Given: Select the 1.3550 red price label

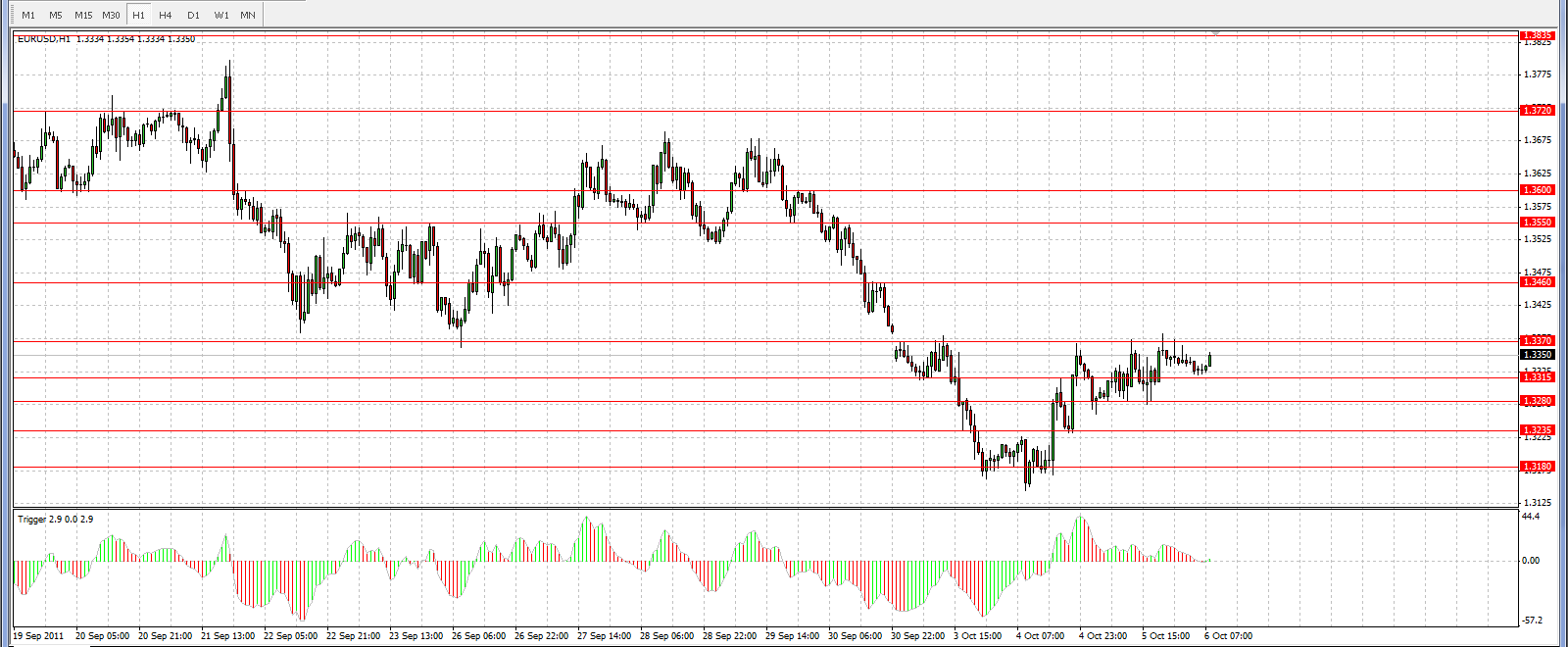Looking at the screenshot, I should [1537, 223].
